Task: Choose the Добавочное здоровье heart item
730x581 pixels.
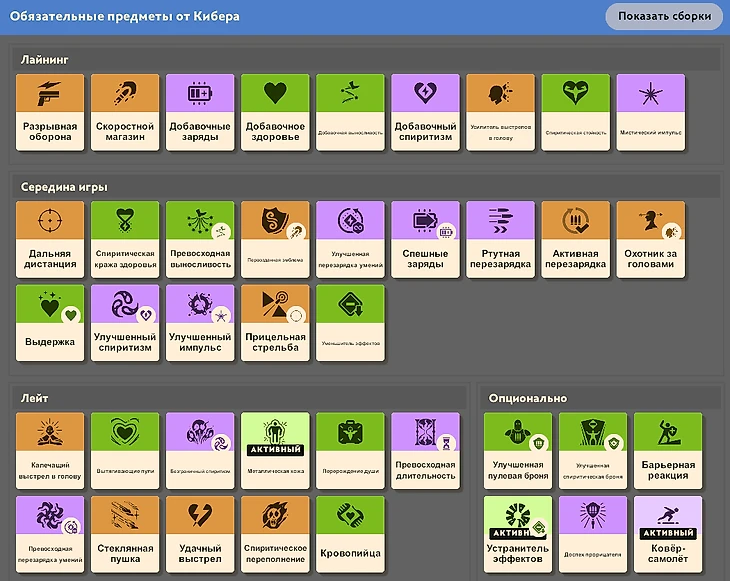Action: [275, 113]
